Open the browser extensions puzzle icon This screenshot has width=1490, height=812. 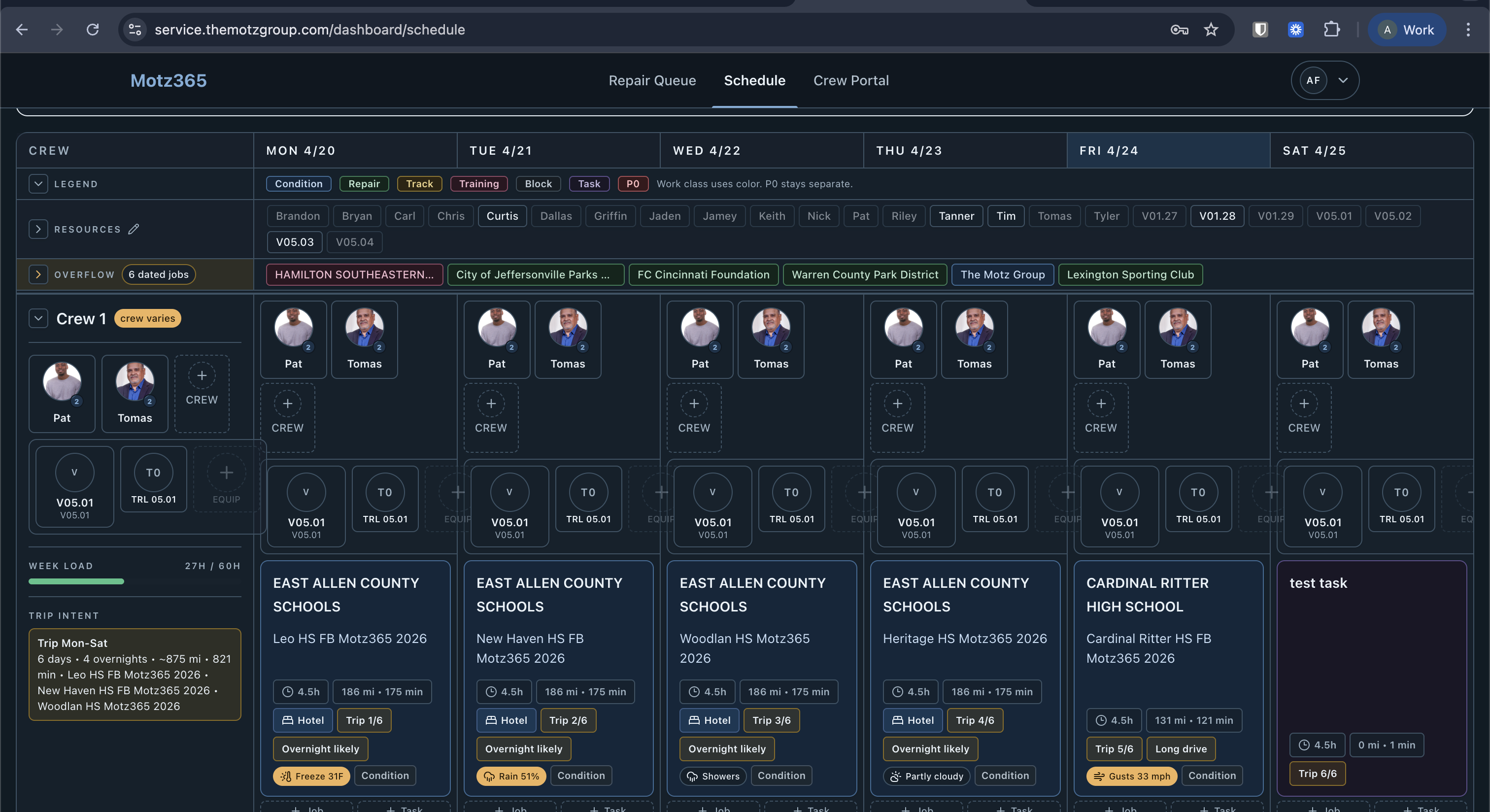(1331, 30)
